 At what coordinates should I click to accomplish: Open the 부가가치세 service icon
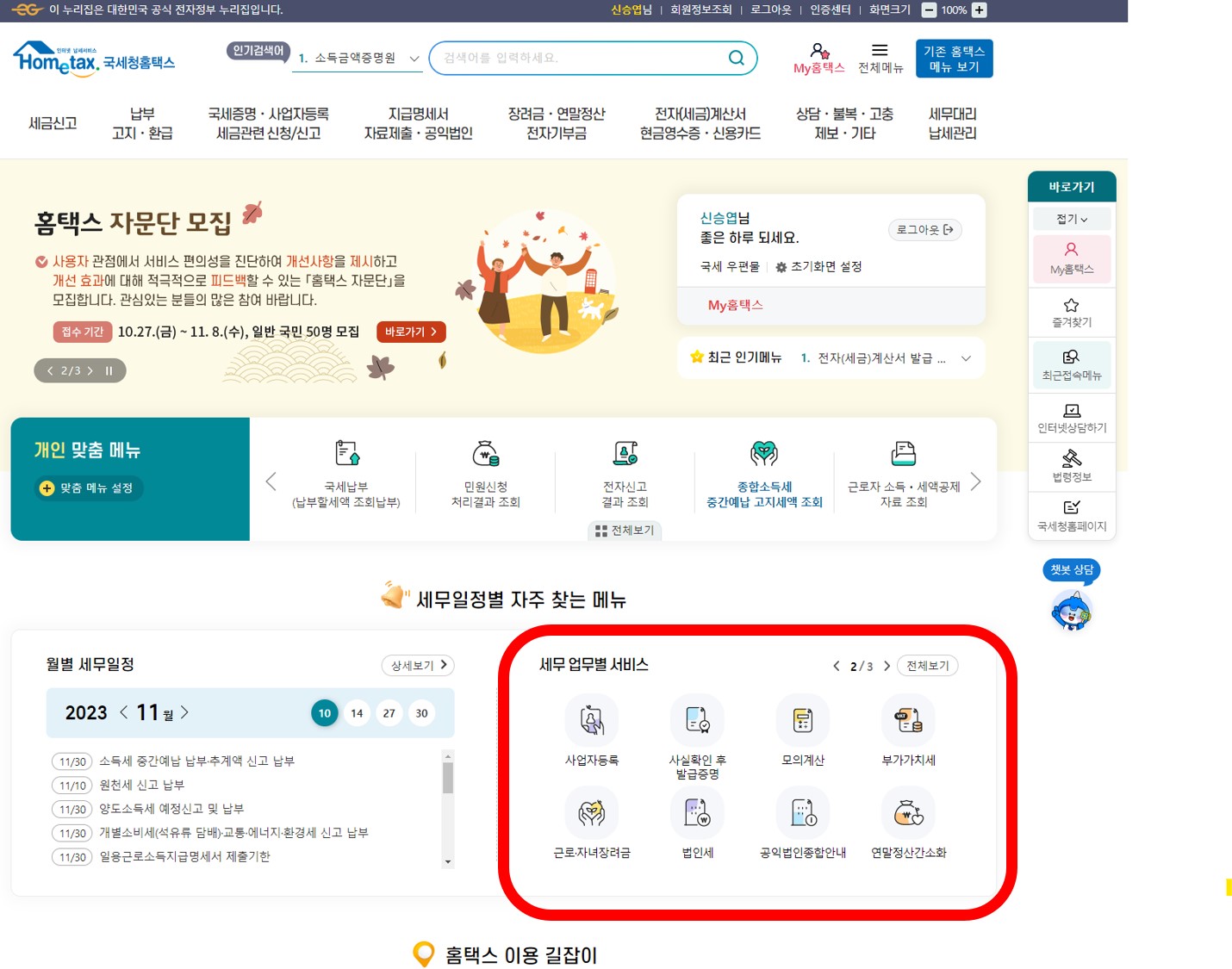coord(908,720)
